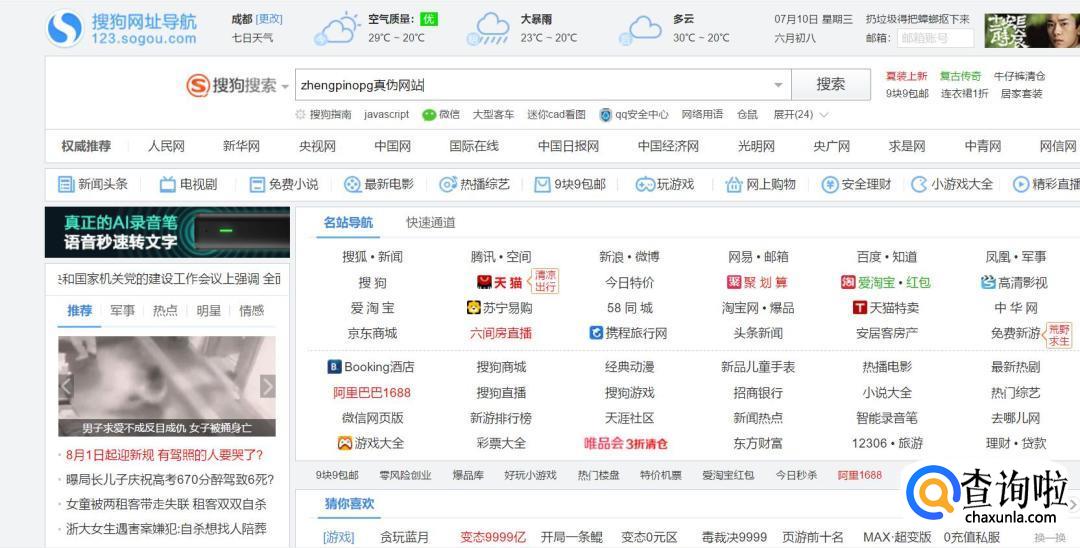
Task: Click the heavy rain weather icon
Action: click(x=488, y=29)
